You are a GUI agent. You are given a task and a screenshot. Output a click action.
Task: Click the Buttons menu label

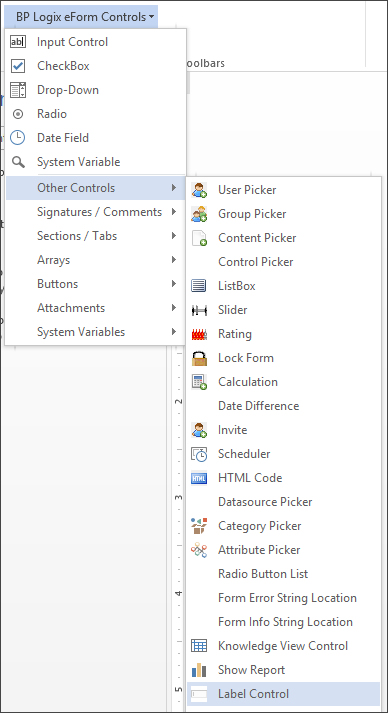point(57,284)
